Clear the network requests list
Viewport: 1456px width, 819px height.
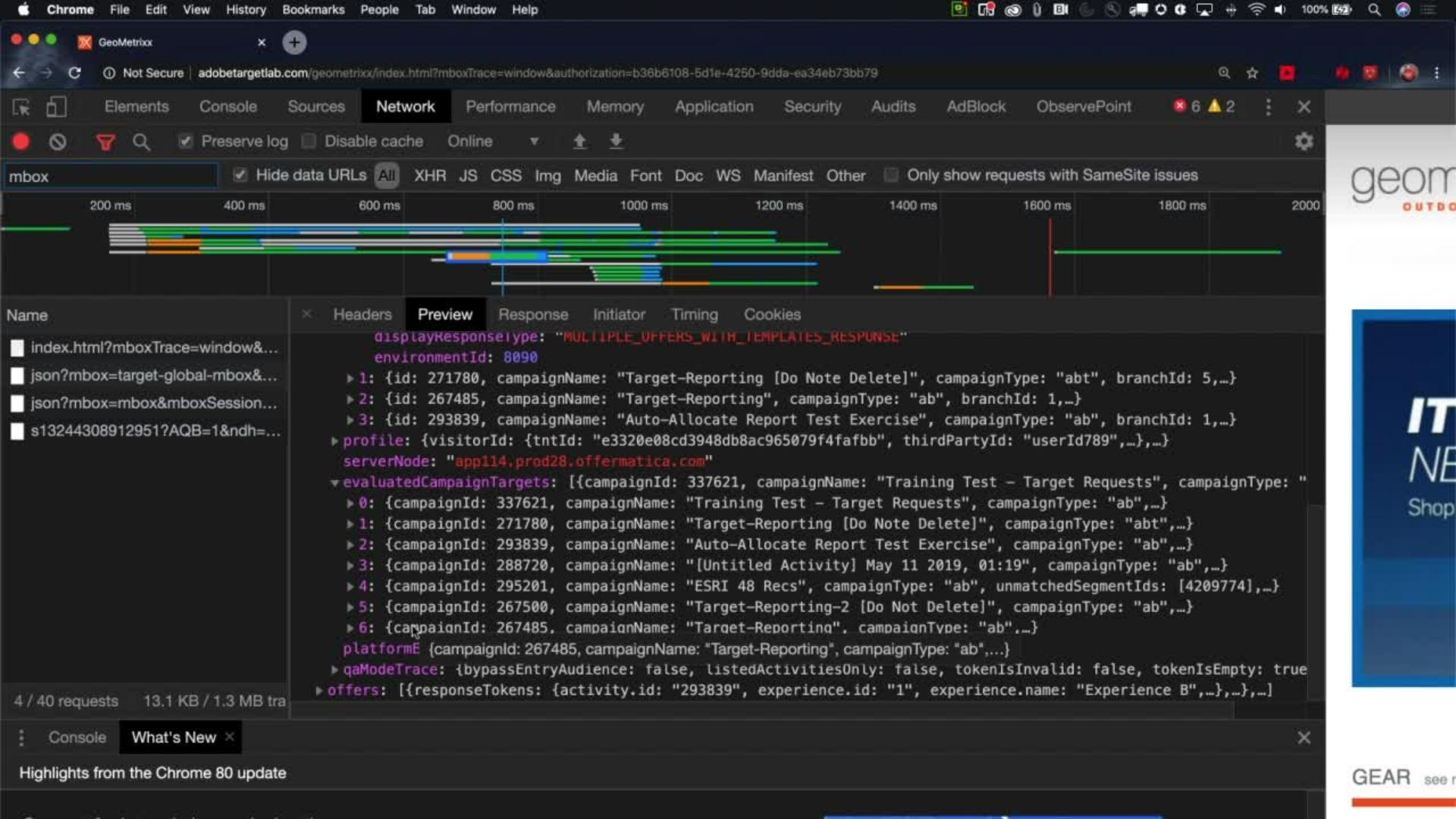point(58,142)
